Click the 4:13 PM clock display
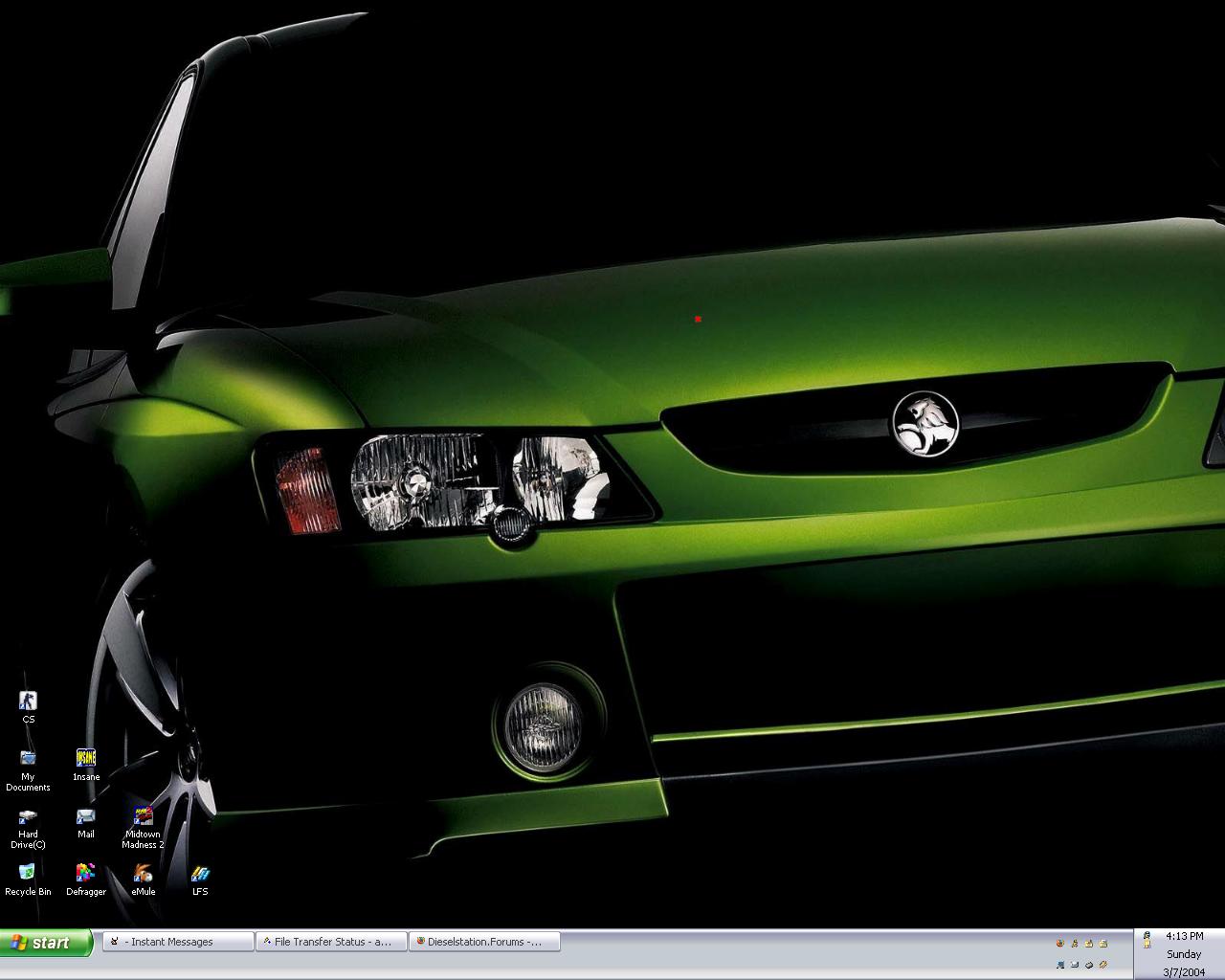Image resolution: width=1225 pixels, height=980 pixels. [x=1184, y=936]
